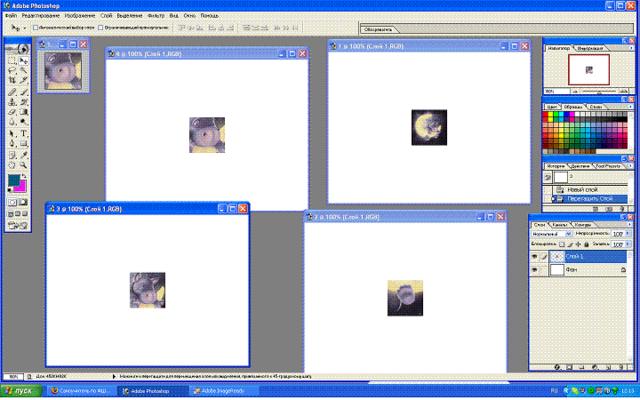This screenshot has height=400, width=640.
Task: Expand the layer opacity dropdown arrow
Action: (627, 233)
